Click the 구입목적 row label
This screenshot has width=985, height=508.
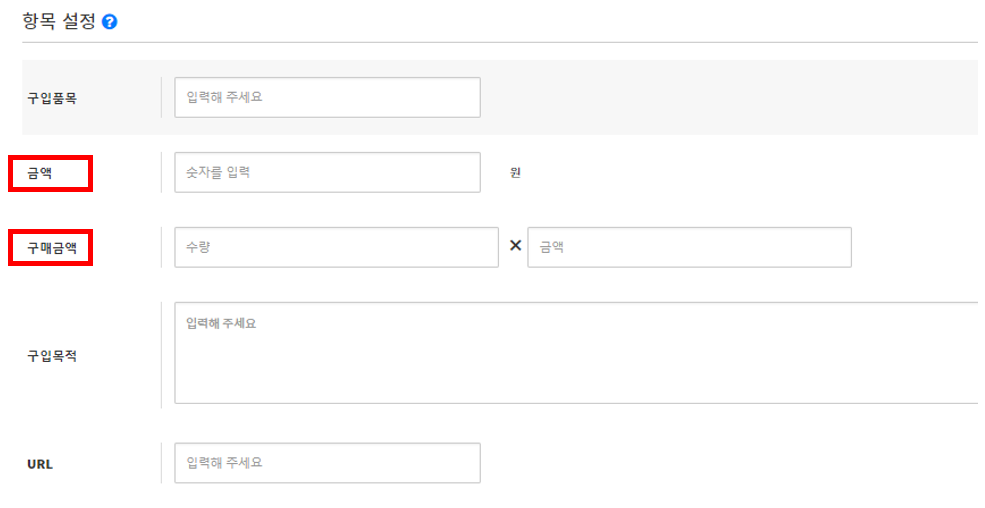tap(52, 356)
